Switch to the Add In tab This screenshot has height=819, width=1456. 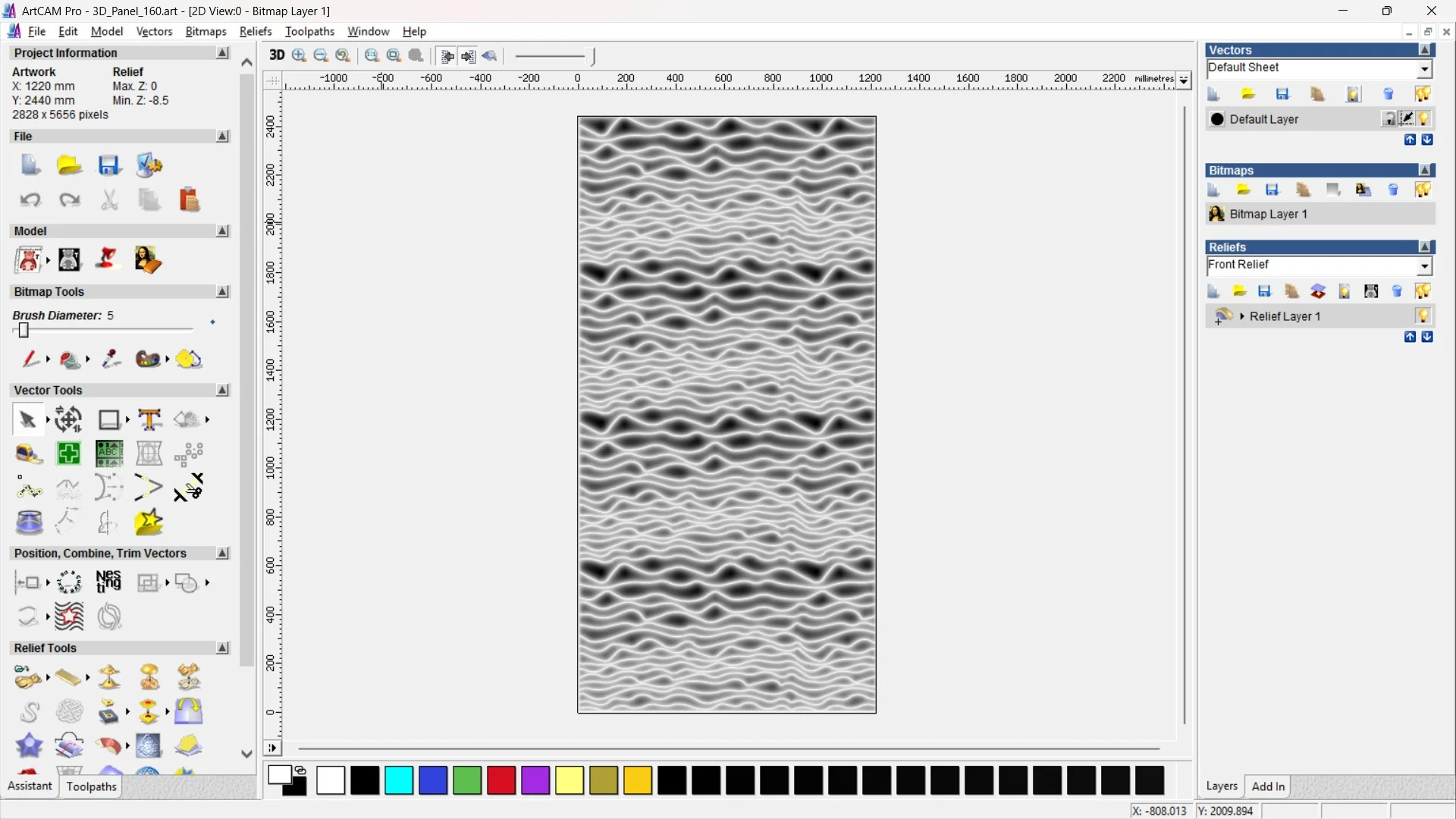[x=1268, y=786]
